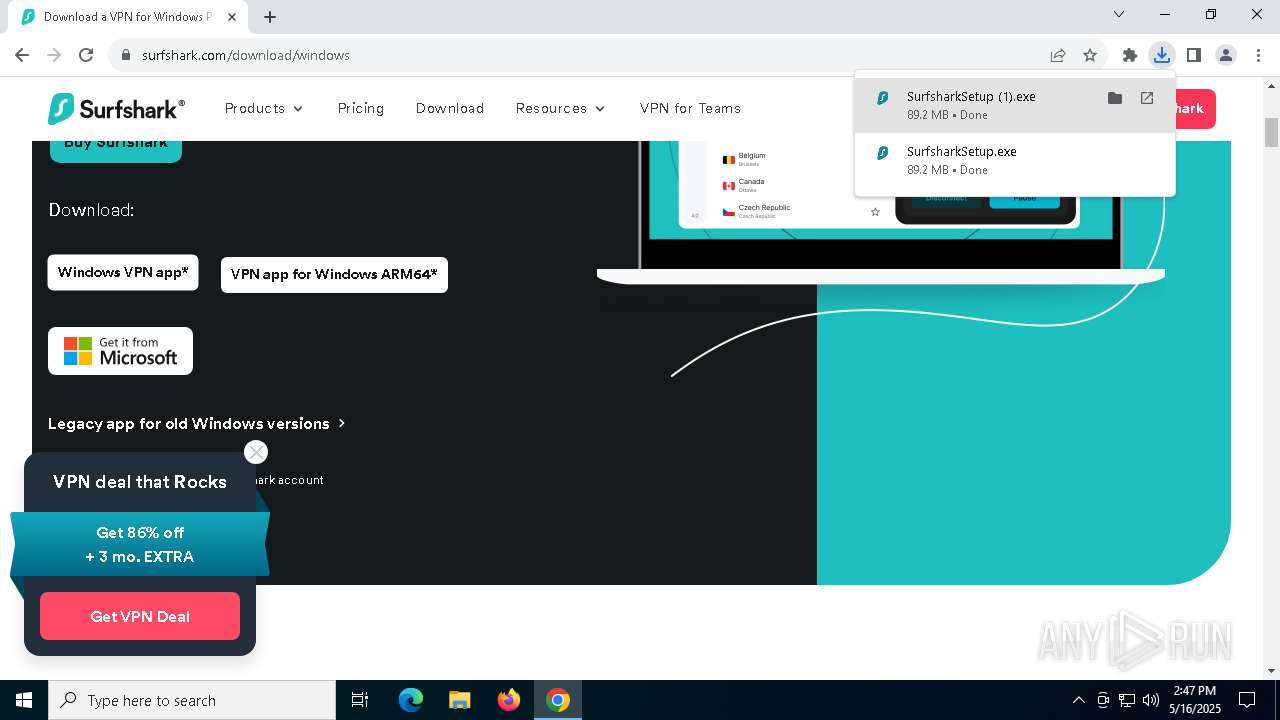Image resolution: width=1280 pixels, height=720 pixels.
Task: Click the Get VPN Deal button
Action: click(x=140, y=616)
